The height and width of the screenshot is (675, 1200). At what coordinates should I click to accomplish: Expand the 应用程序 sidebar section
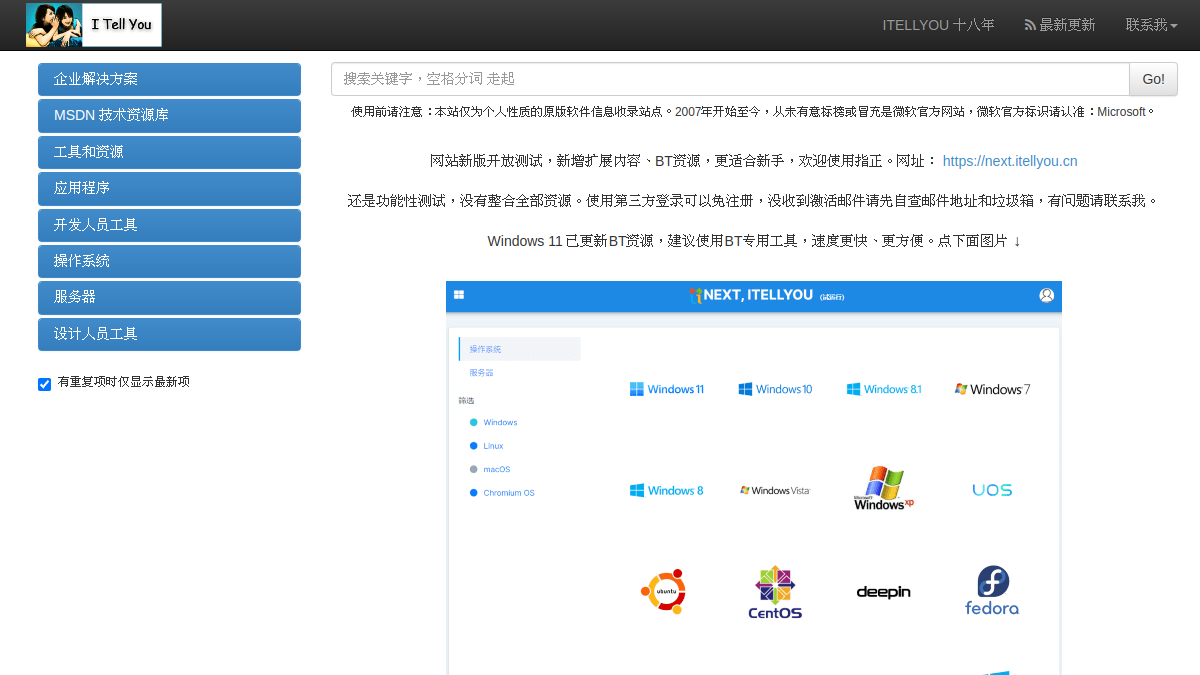click(x=169, y=188)
